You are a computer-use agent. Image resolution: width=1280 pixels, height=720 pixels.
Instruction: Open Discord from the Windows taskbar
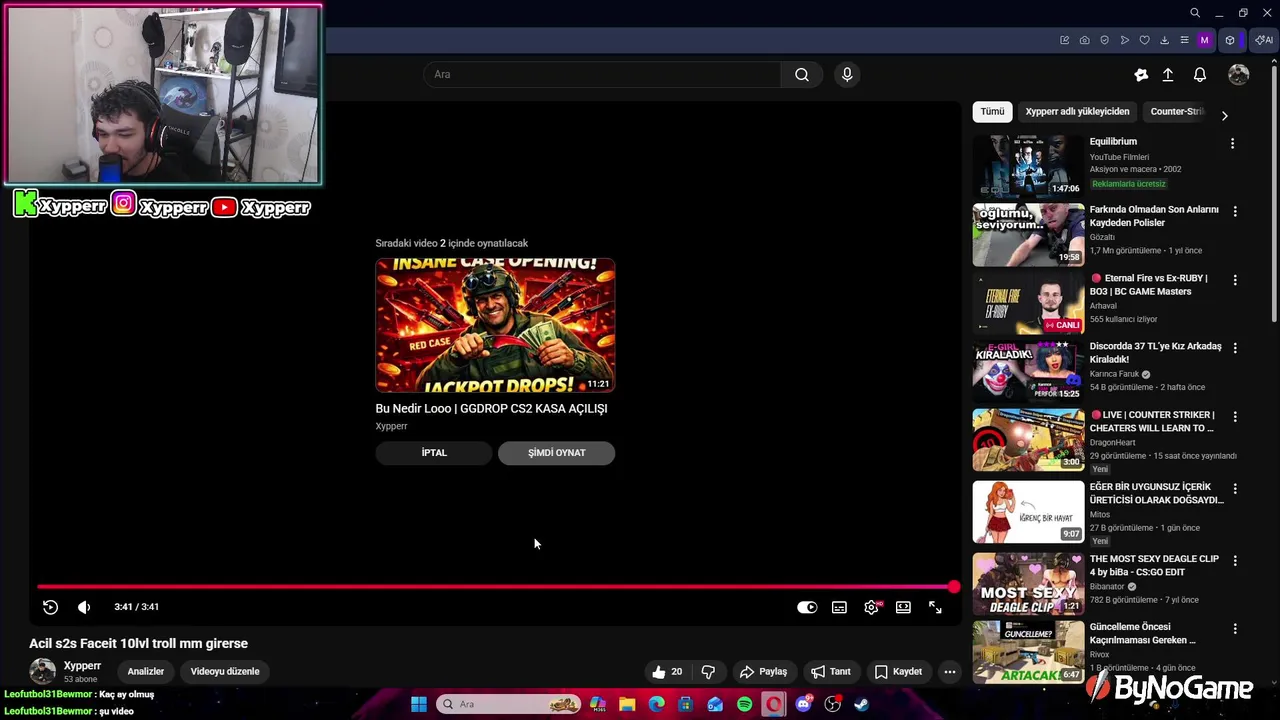coord(803,705)
